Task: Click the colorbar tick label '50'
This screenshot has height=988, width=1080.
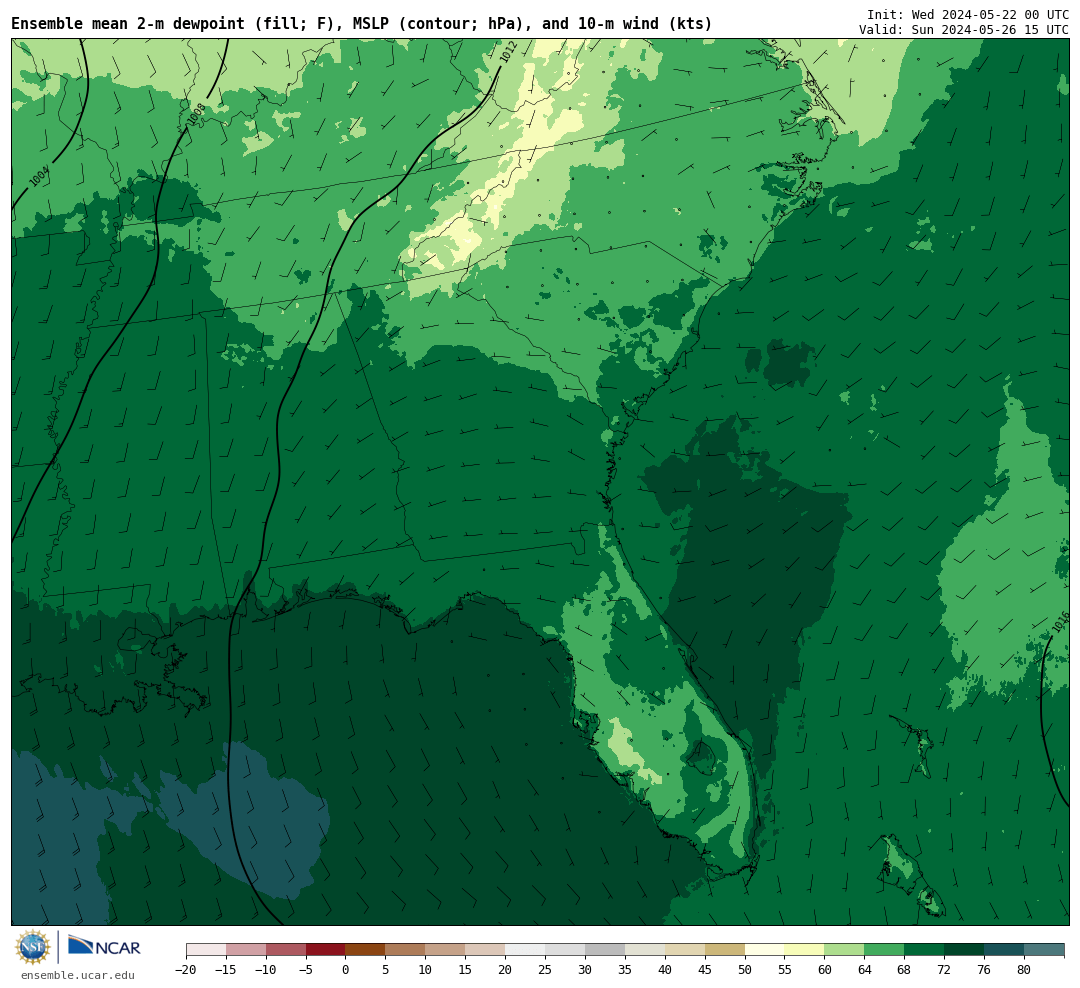Action: [x=745, y=969]
